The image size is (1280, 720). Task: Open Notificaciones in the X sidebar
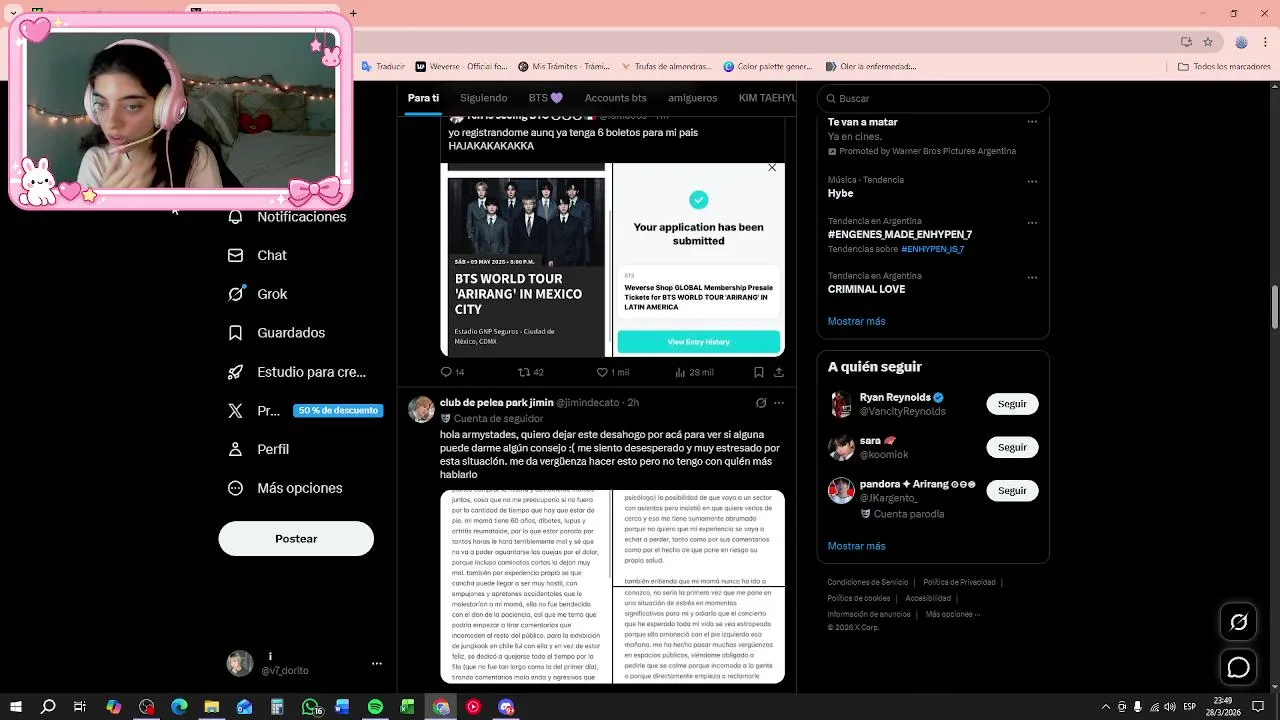(287, 217)
